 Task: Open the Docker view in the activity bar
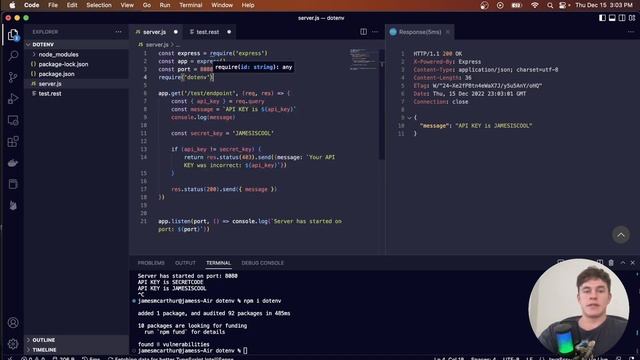(13, 163)
